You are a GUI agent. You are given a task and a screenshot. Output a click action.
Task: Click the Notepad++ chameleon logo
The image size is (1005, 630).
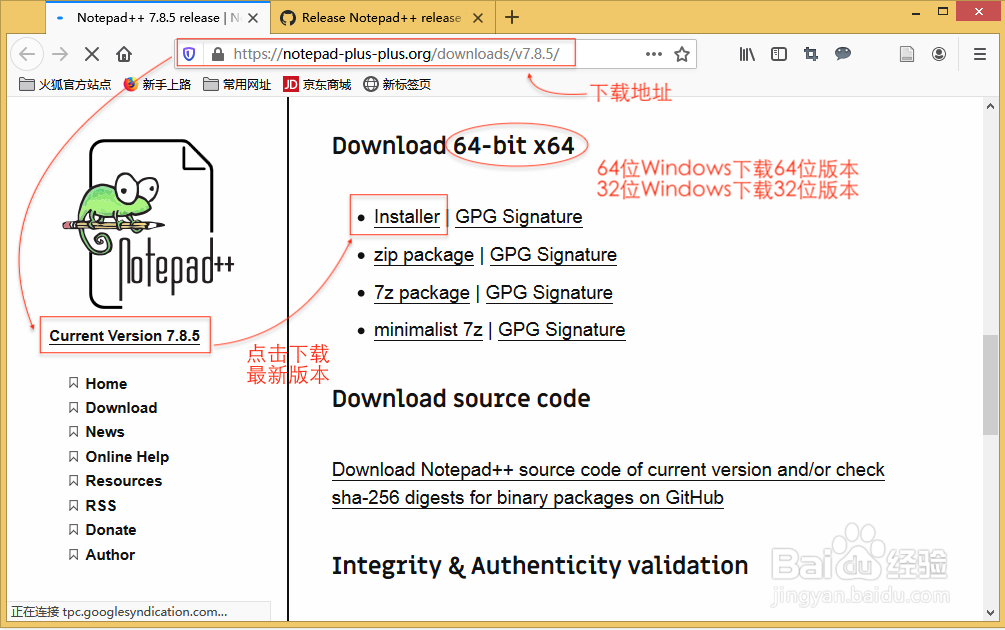[x=148, y=224]
